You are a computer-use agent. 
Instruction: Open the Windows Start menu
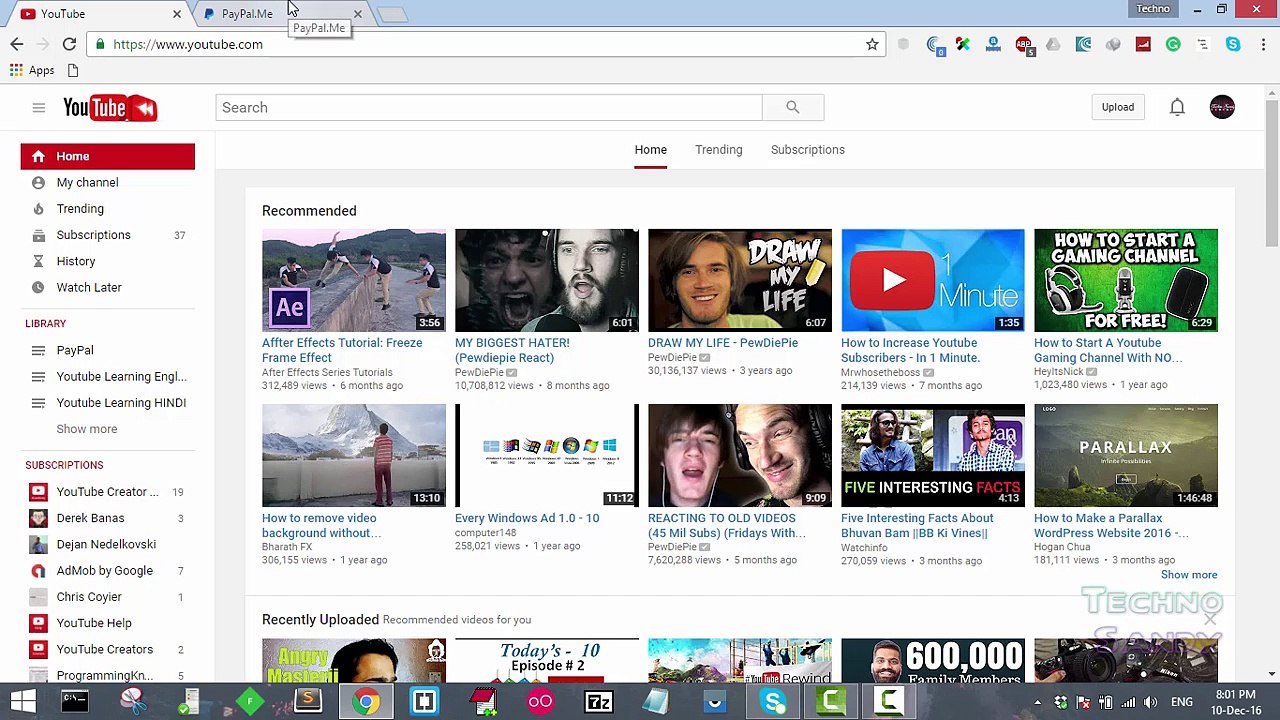(x=22, y=701)
